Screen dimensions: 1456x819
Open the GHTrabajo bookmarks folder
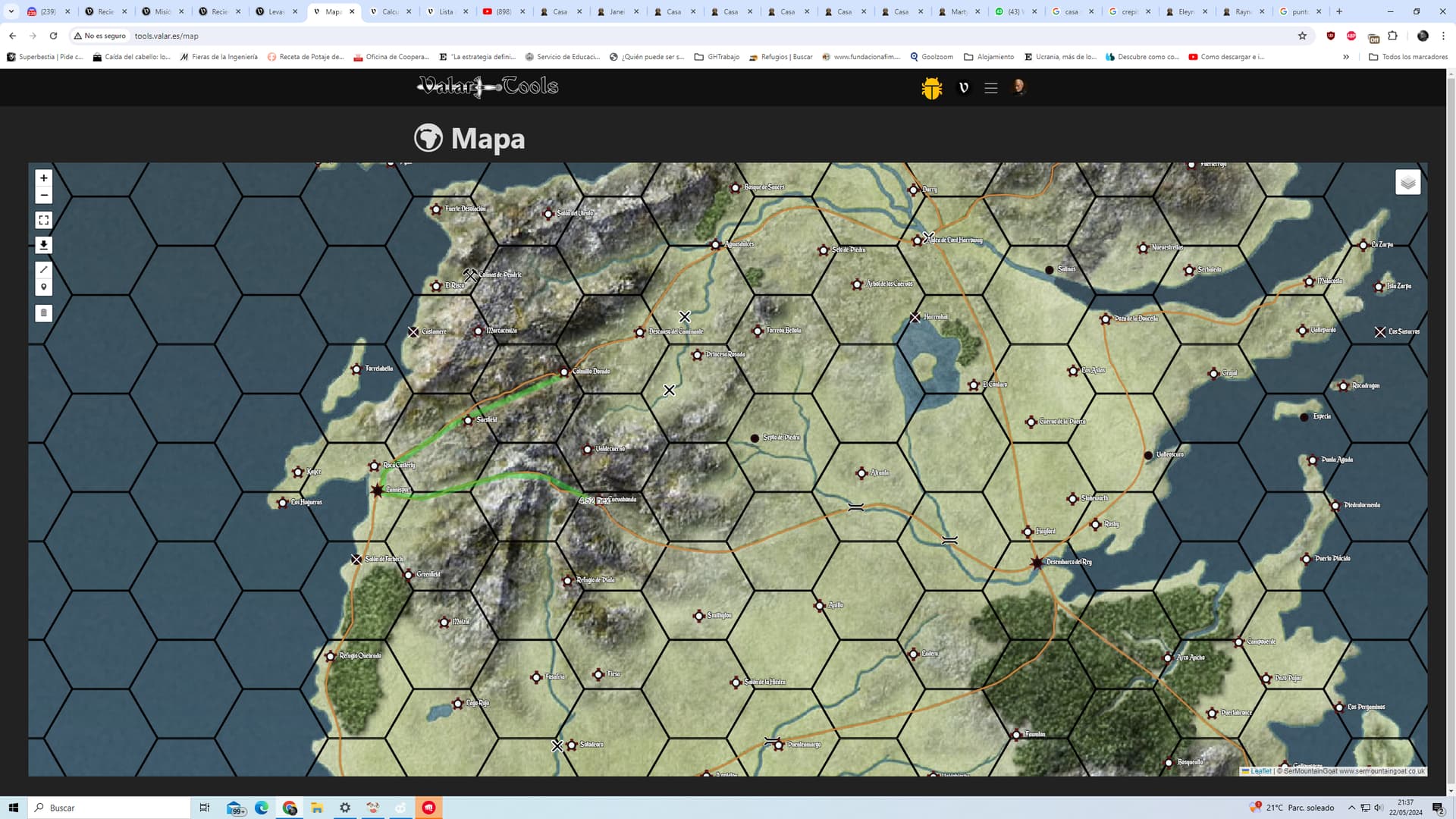[717, 57]
